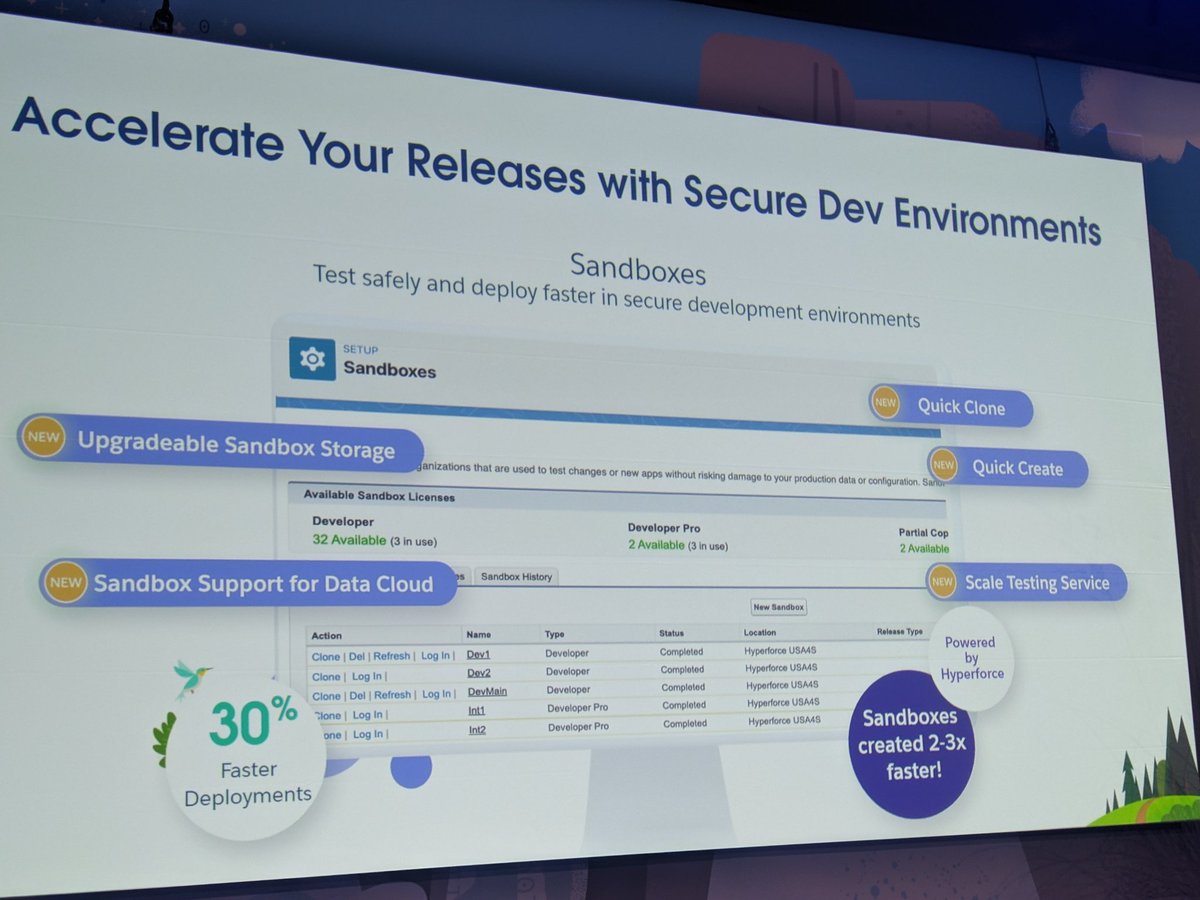Click Clone link in the DevMain row

[x=326, y=696]
